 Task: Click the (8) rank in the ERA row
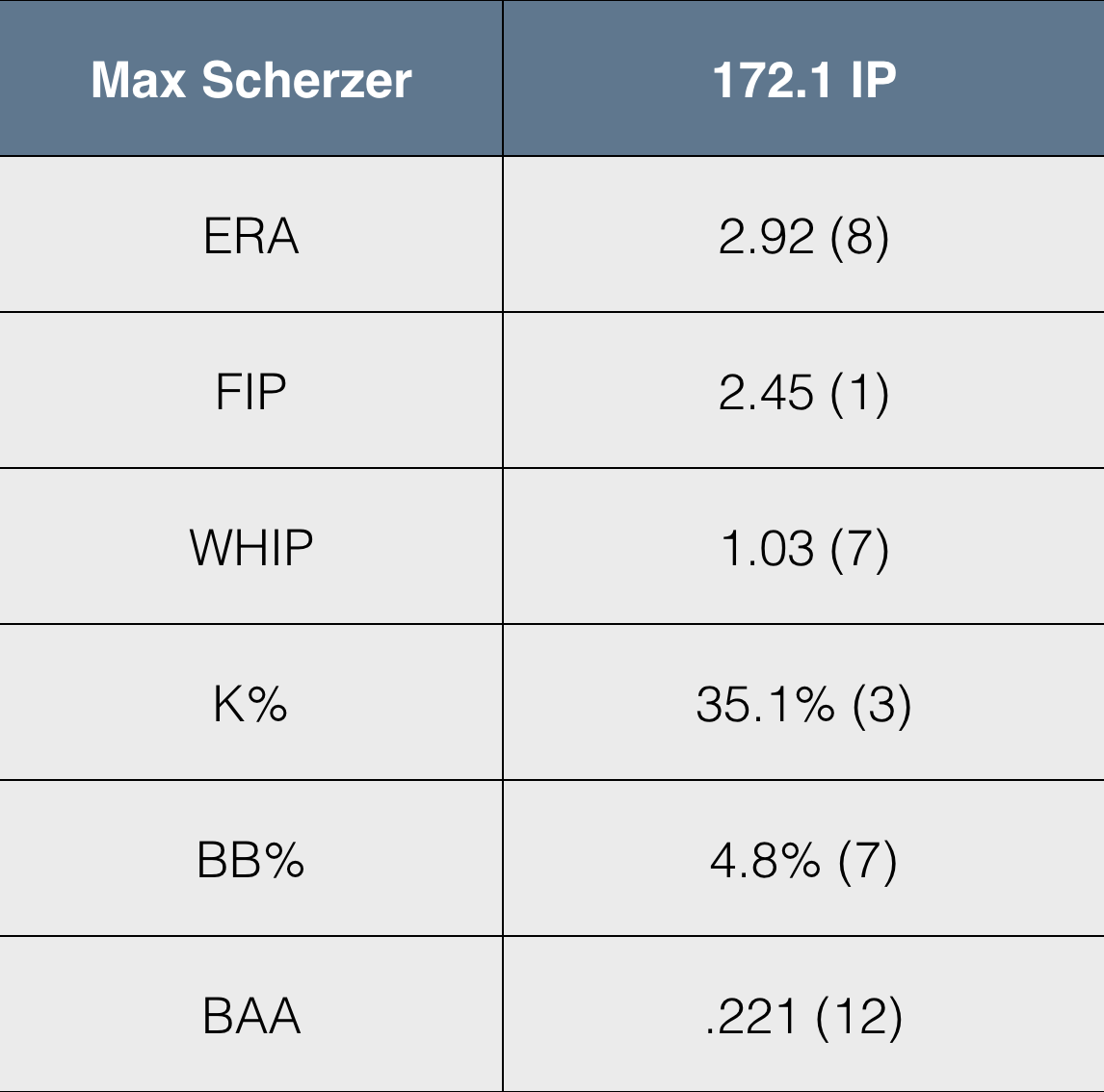(x=859, y=236)
